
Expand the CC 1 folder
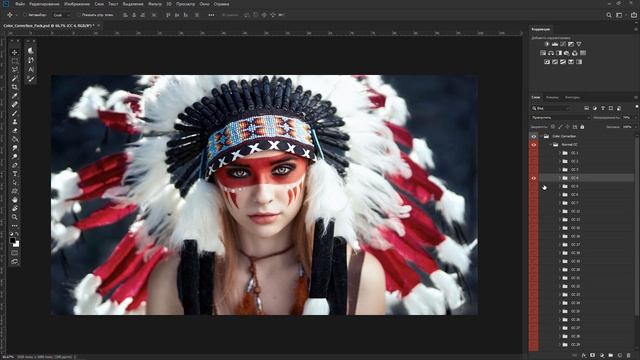(x=560, y=153)
